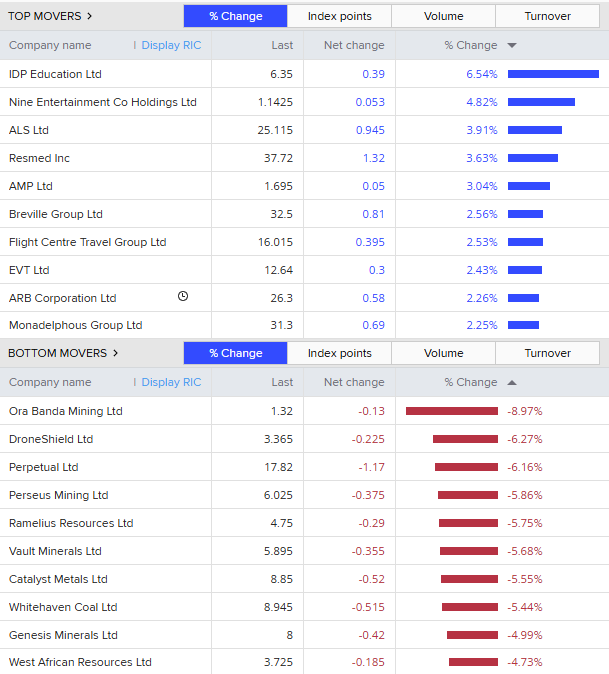Open IDP Education Ltd company link

[x=55, y=74]
